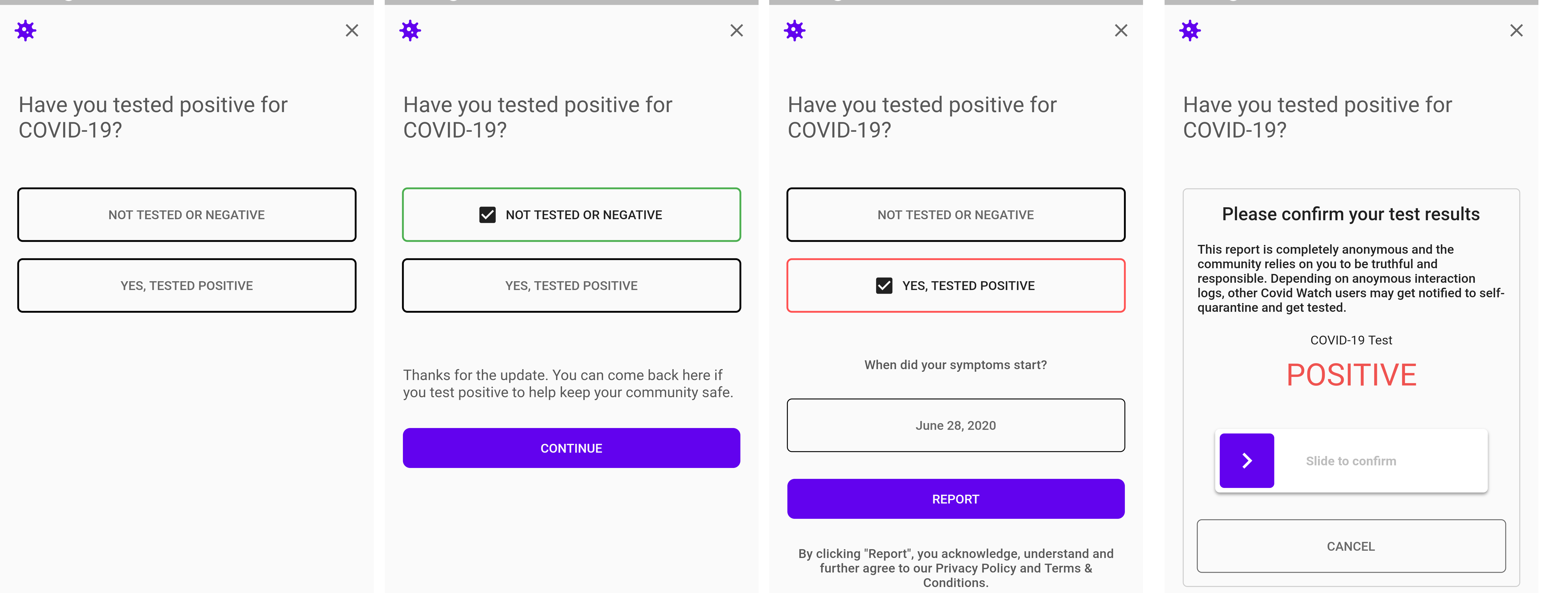1568x593 pixels.
Task: Choose Not Tested or Negative above checked positive option
Action: click(956, 215)
